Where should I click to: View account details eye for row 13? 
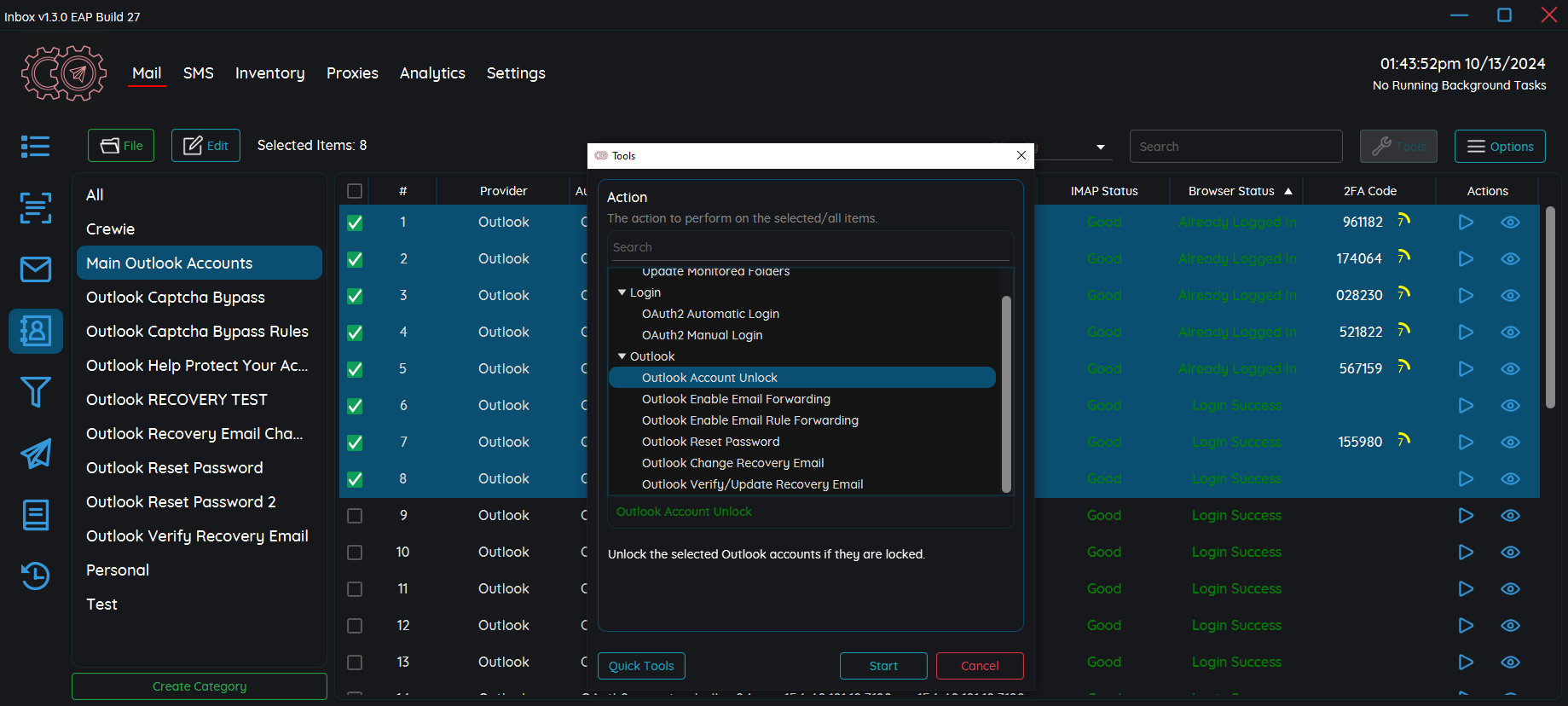1510,662
